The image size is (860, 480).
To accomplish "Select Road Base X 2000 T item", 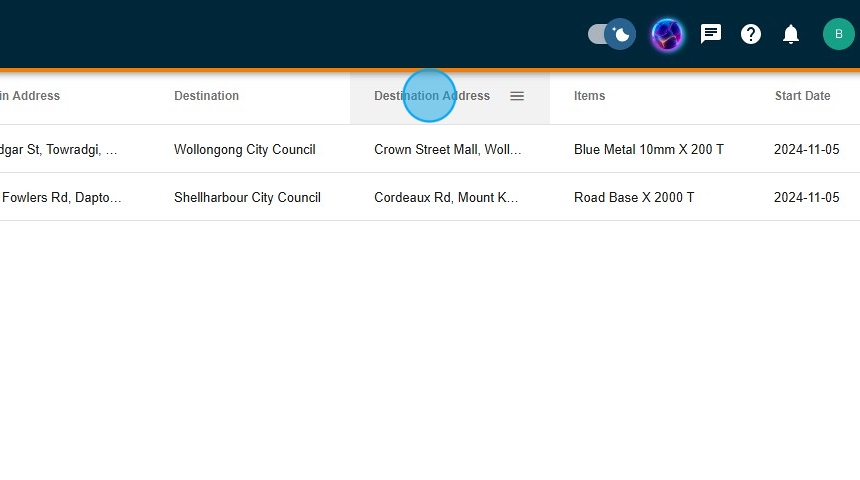I will (633, 198).
